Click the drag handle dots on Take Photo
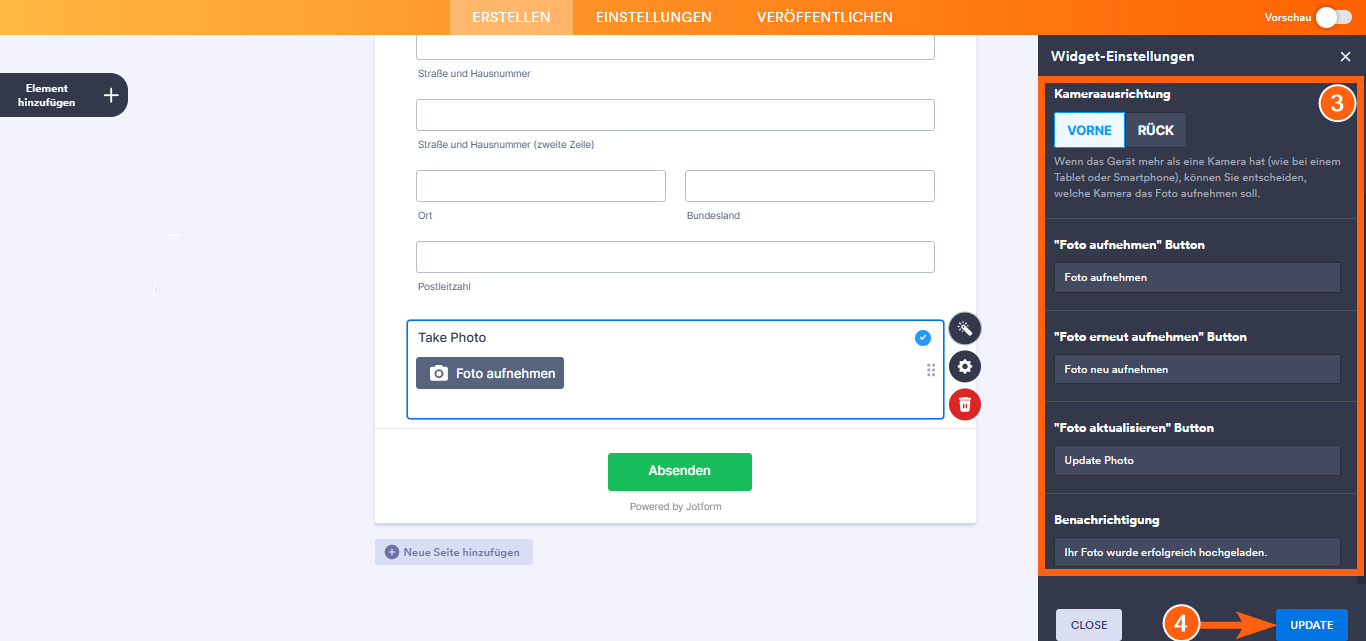This screenshot has width=1366, height=641. pos(931,370)
